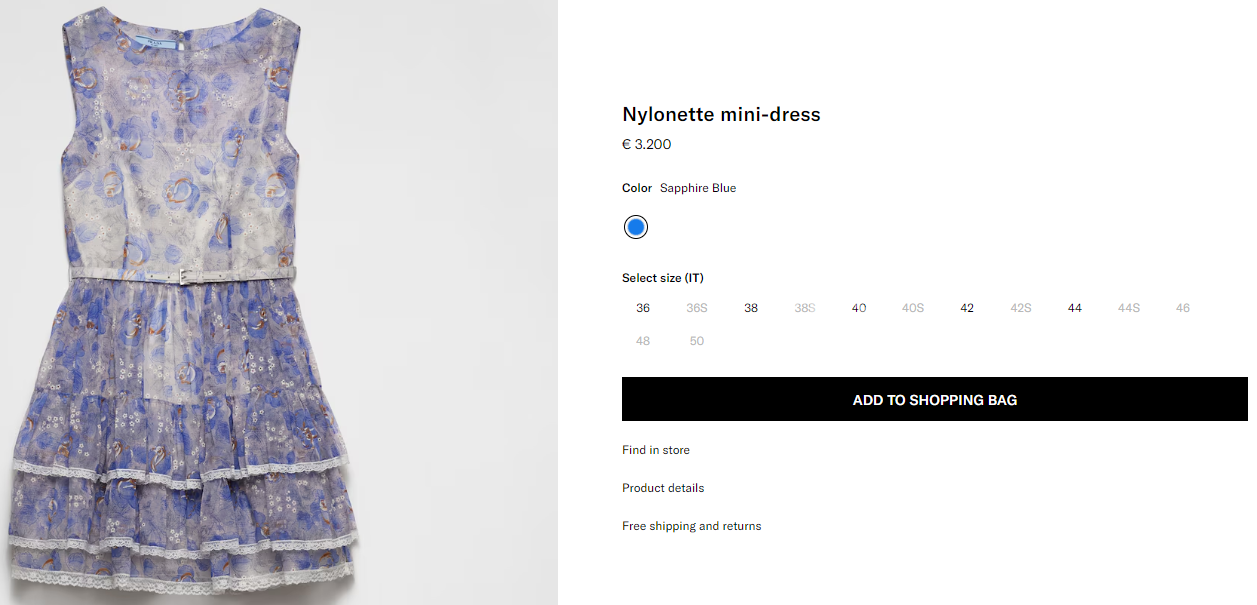Choose size 44
1257x605 pixels.
(x=1075, y=308)
